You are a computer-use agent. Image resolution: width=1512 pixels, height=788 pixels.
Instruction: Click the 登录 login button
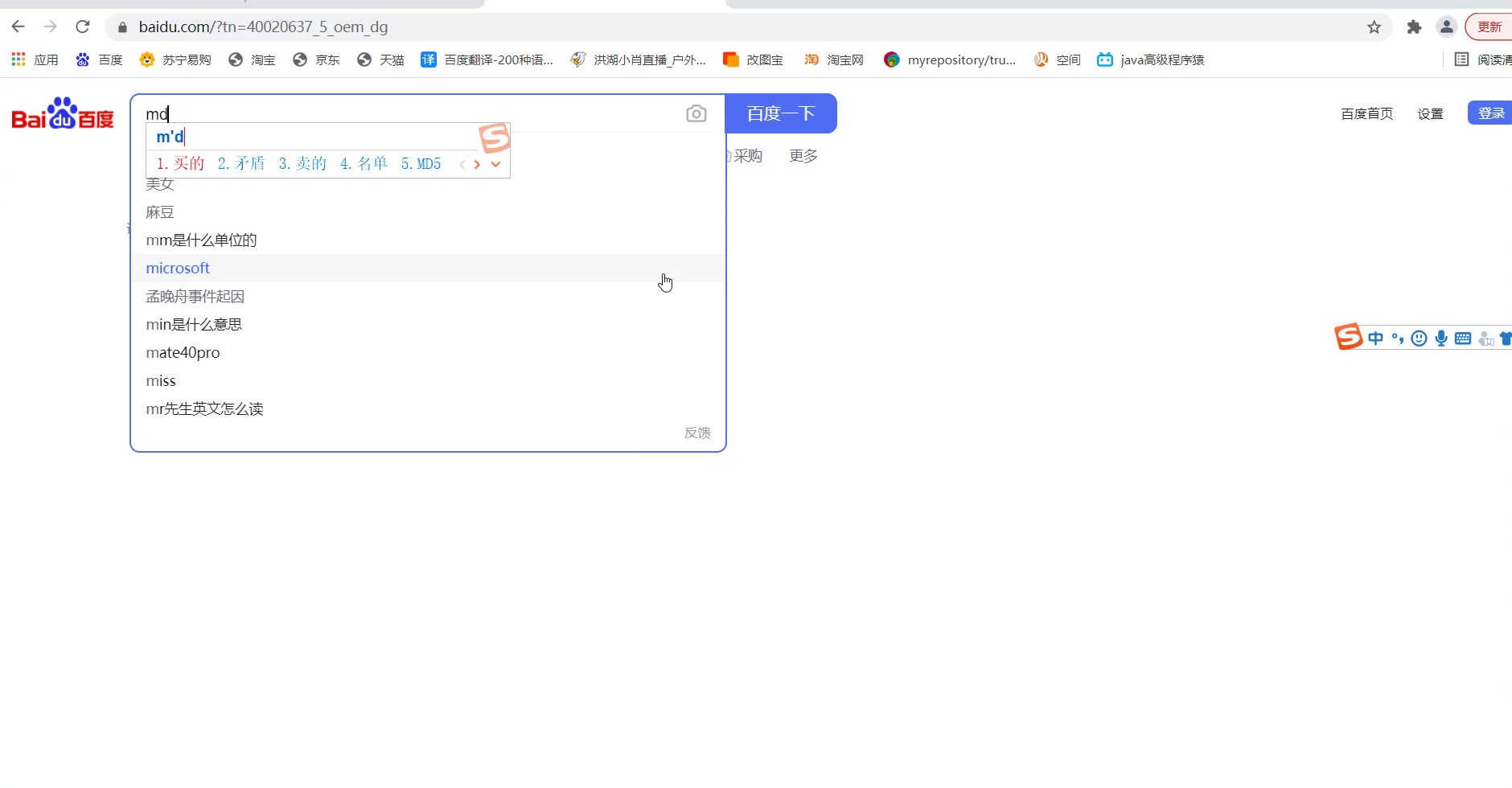coord(1490,113)
